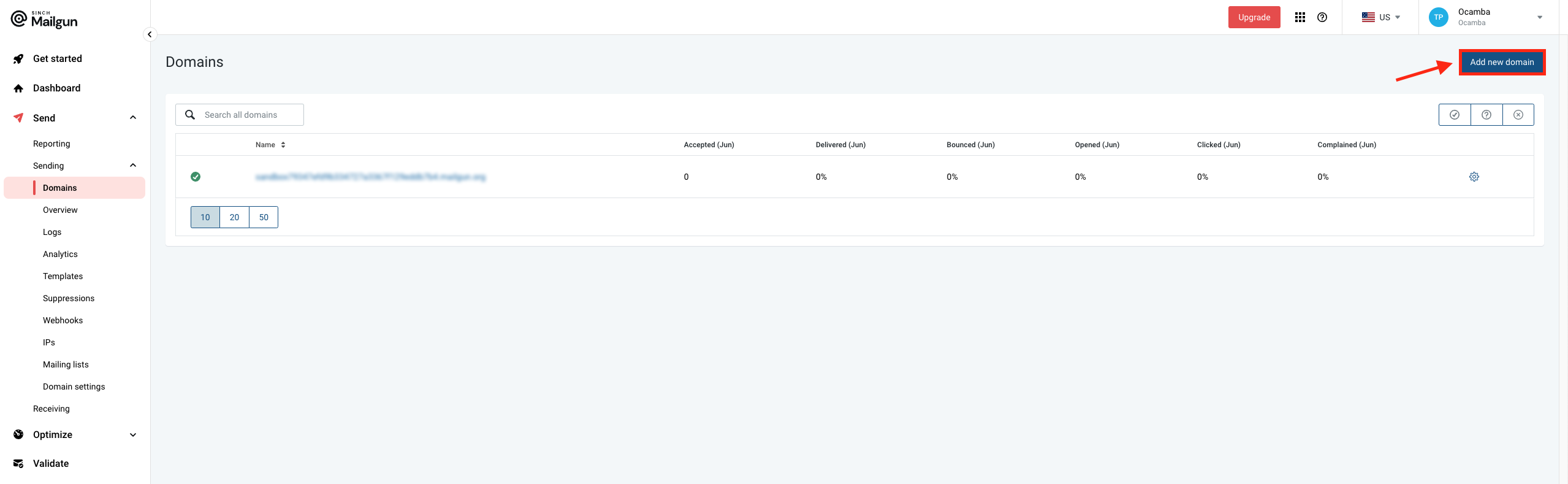Open the help question mark icon
The width and height of the screenshot is (1568, 484).
pyautogui.click(x=1322, y=17)
